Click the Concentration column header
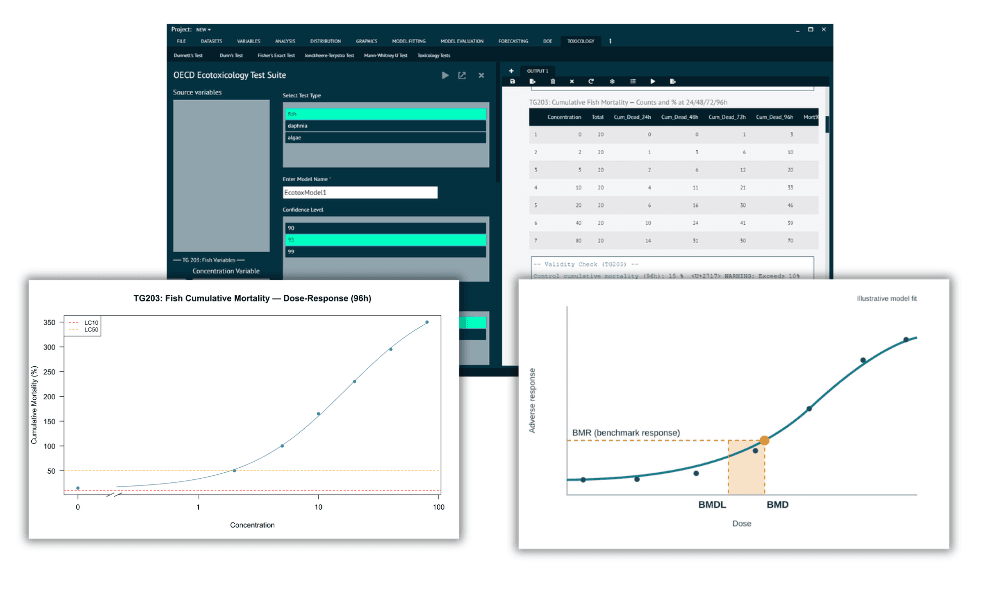 point(564,117)
